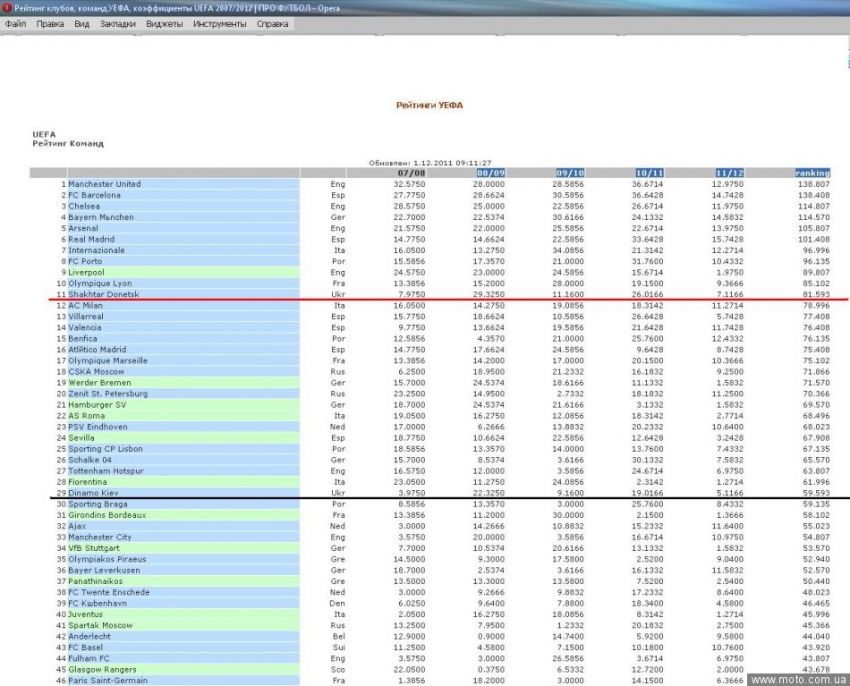Select the Sporting CP Lisbon team name
This screenshot has height=686, width=850.
coord(105,449)
